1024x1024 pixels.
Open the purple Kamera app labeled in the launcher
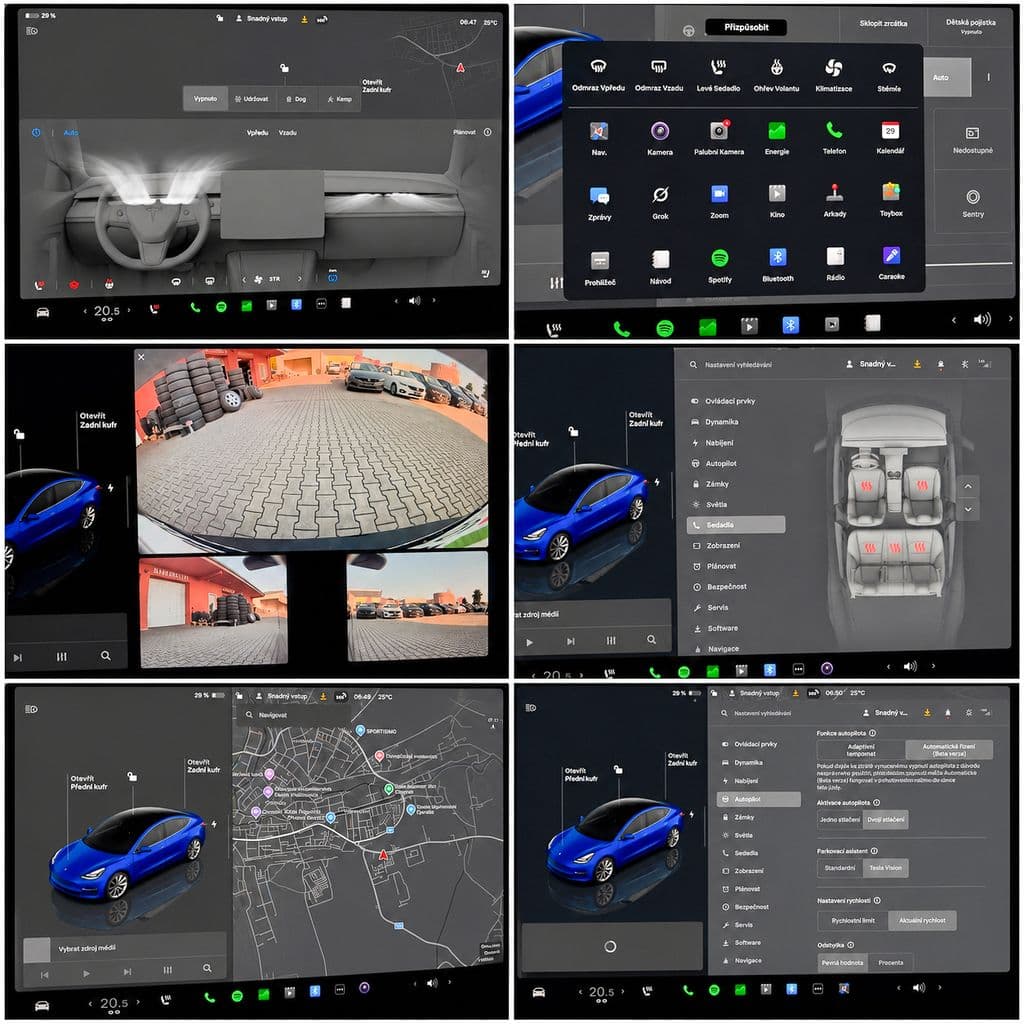point(660,138)
